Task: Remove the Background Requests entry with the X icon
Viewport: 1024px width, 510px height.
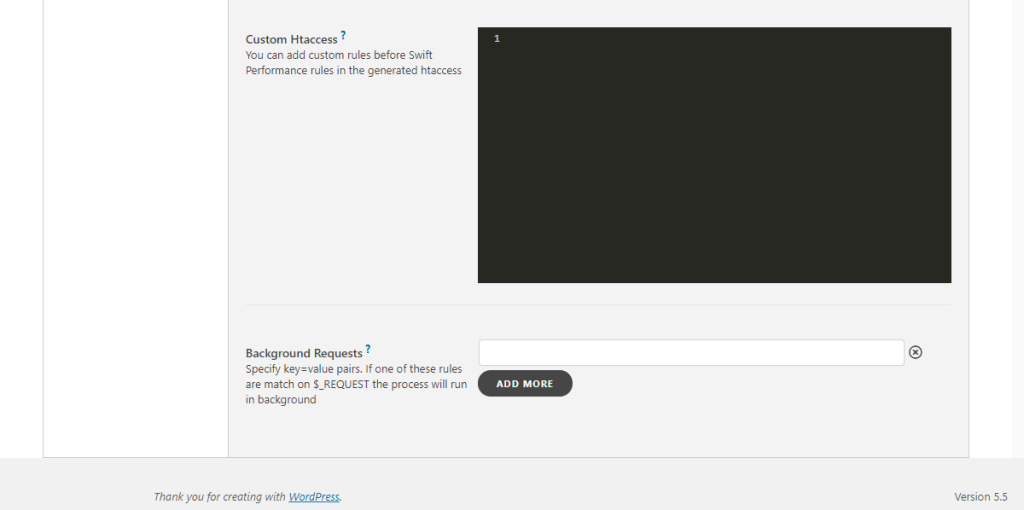Action: click(x=916, y=353)
